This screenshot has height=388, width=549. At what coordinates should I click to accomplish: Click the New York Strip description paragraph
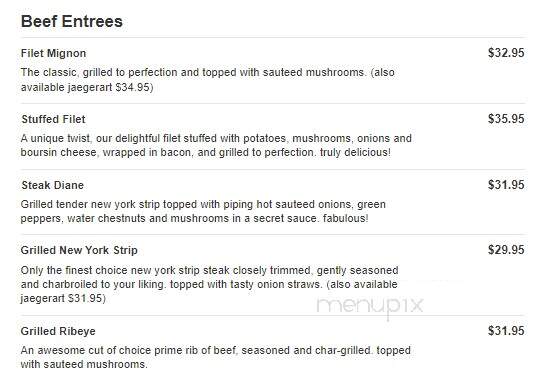209,284
